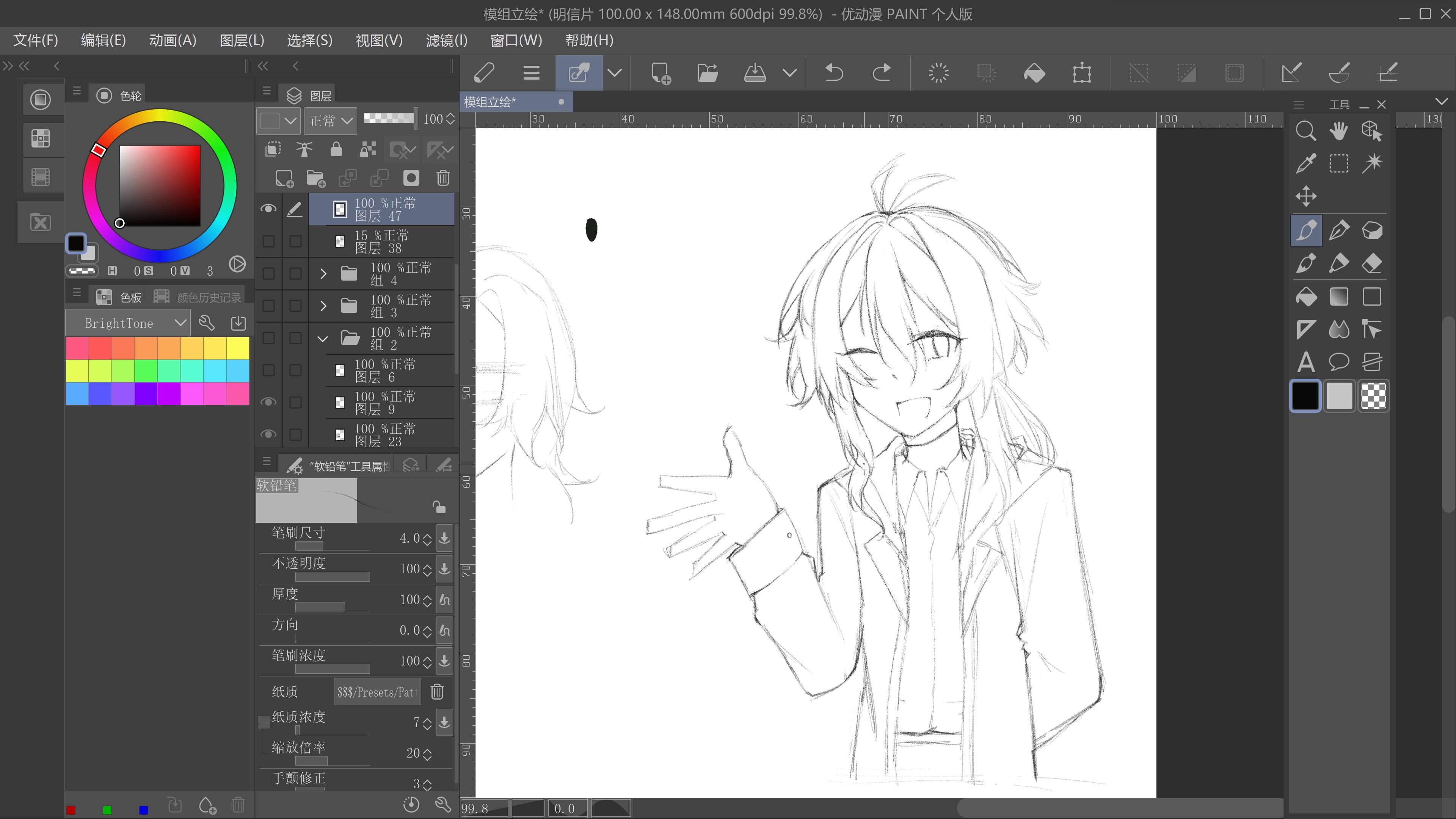Hide layer 47 with its eye icon
Screen dimensions: 1456x819
(x=268, y=209)
